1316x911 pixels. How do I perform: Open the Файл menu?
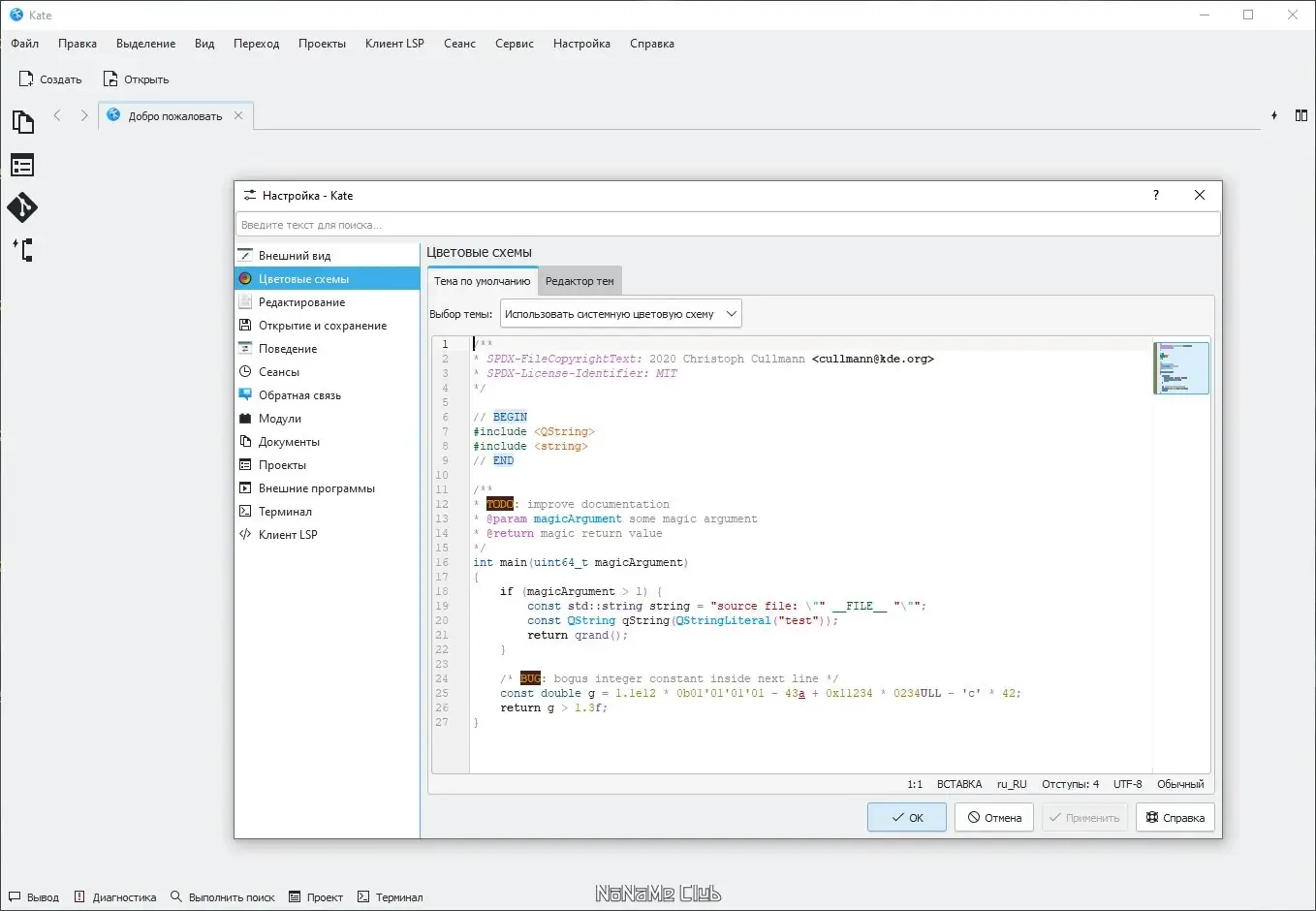click(x=25, y=44)
